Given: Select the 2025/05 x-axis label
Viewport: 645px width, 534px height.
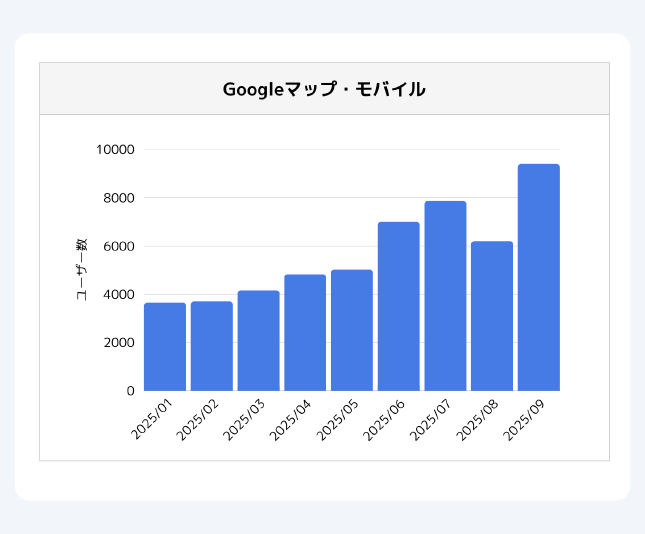Looking at the screenshot, I should tap(339, 418).
